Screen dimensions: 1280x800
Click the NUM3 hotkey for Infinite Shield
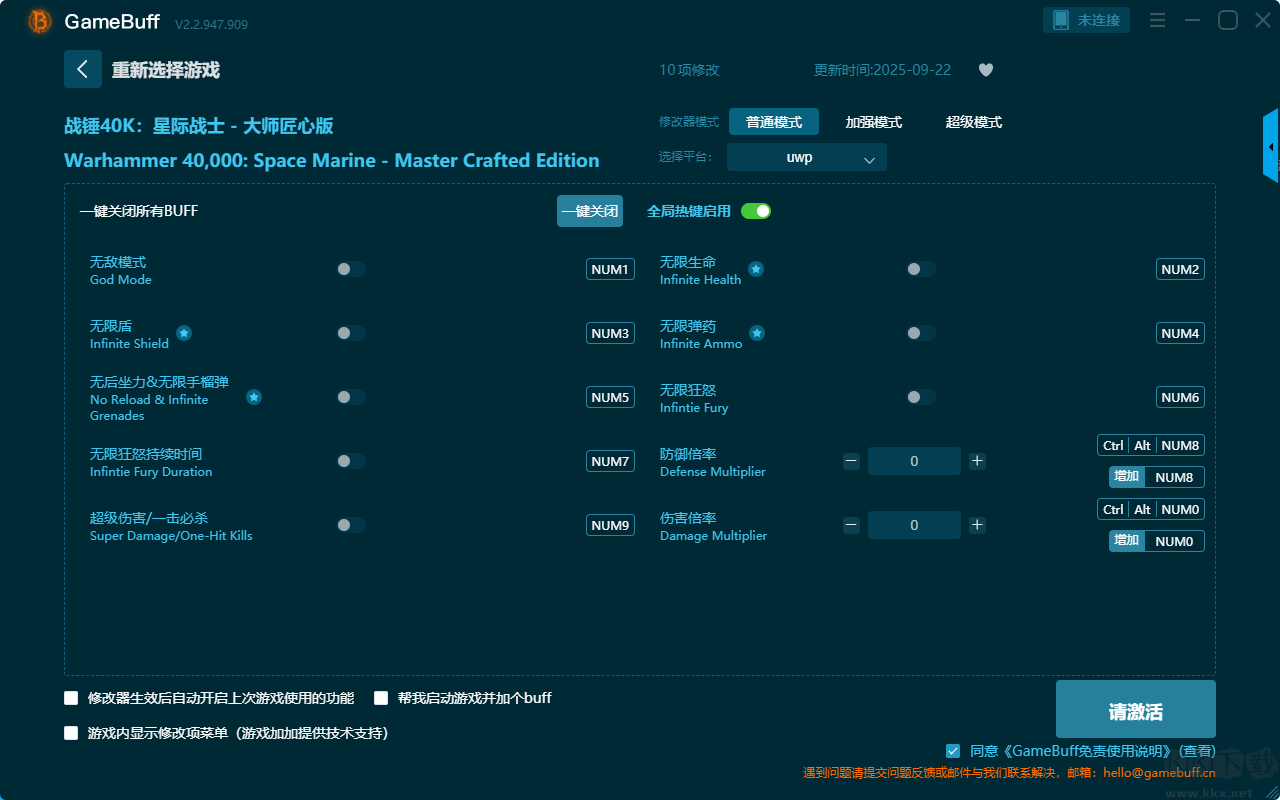[610, 333]
